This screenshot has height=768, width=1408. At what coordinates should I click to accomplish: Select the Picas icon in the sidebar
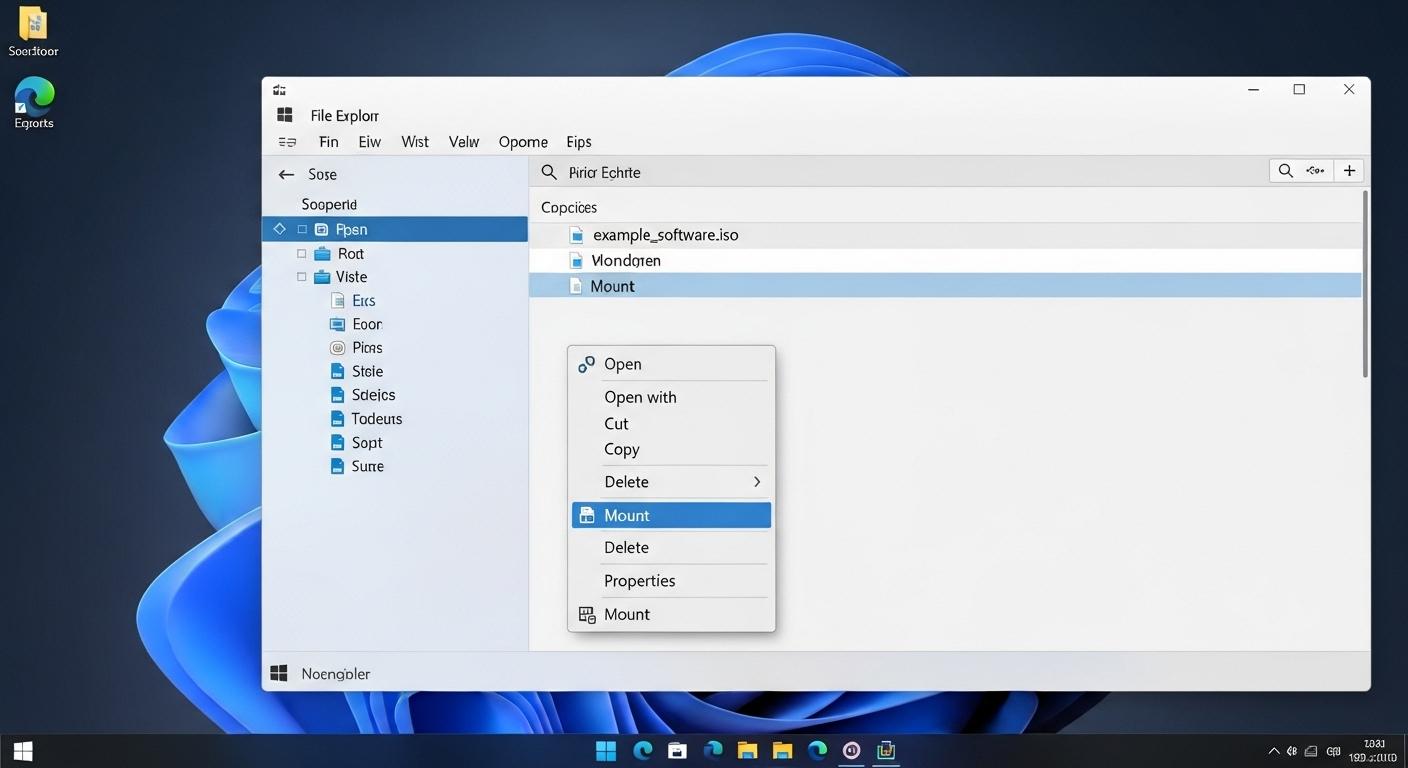tap(339, 347)
